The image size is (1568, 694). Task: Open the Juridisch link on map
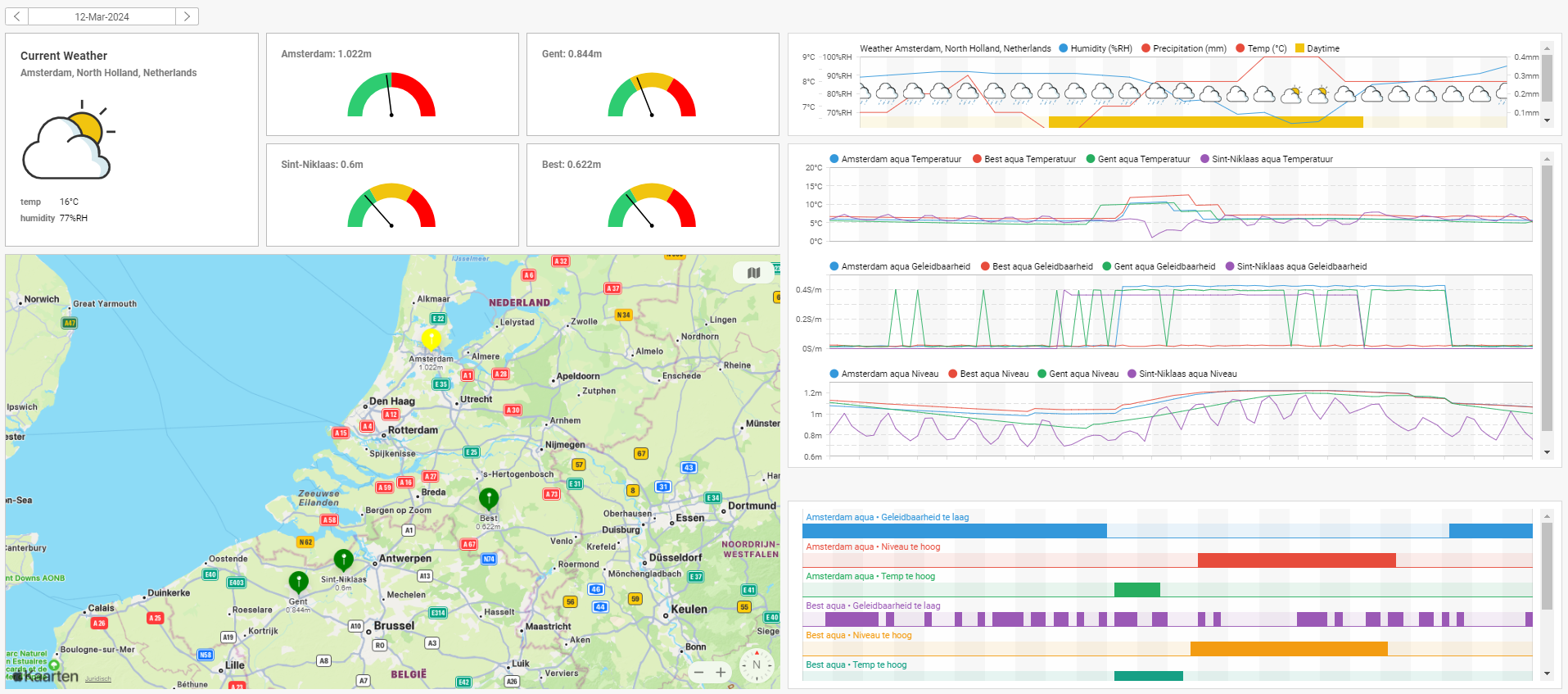click(x=98, y=678)
